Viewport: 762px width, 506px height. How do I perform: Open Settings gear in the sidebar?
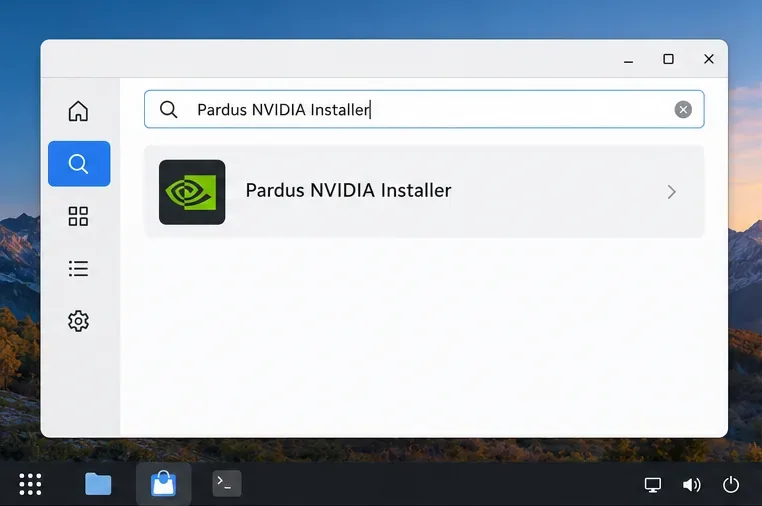pyautogui.click(x=78, y=321)
